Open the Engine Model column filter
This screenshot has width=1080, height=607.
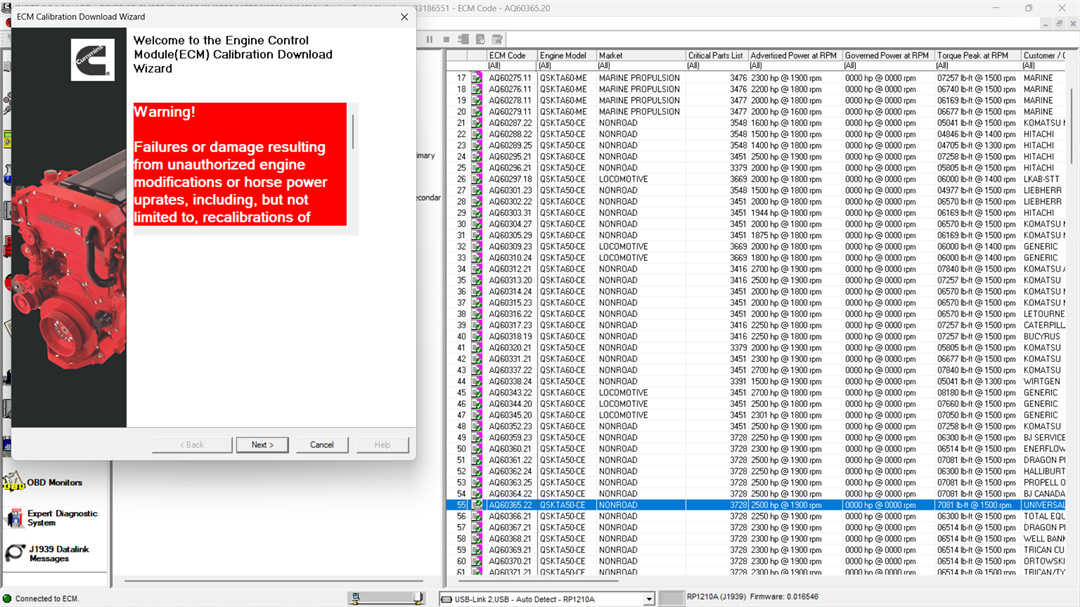click(566, 66)
